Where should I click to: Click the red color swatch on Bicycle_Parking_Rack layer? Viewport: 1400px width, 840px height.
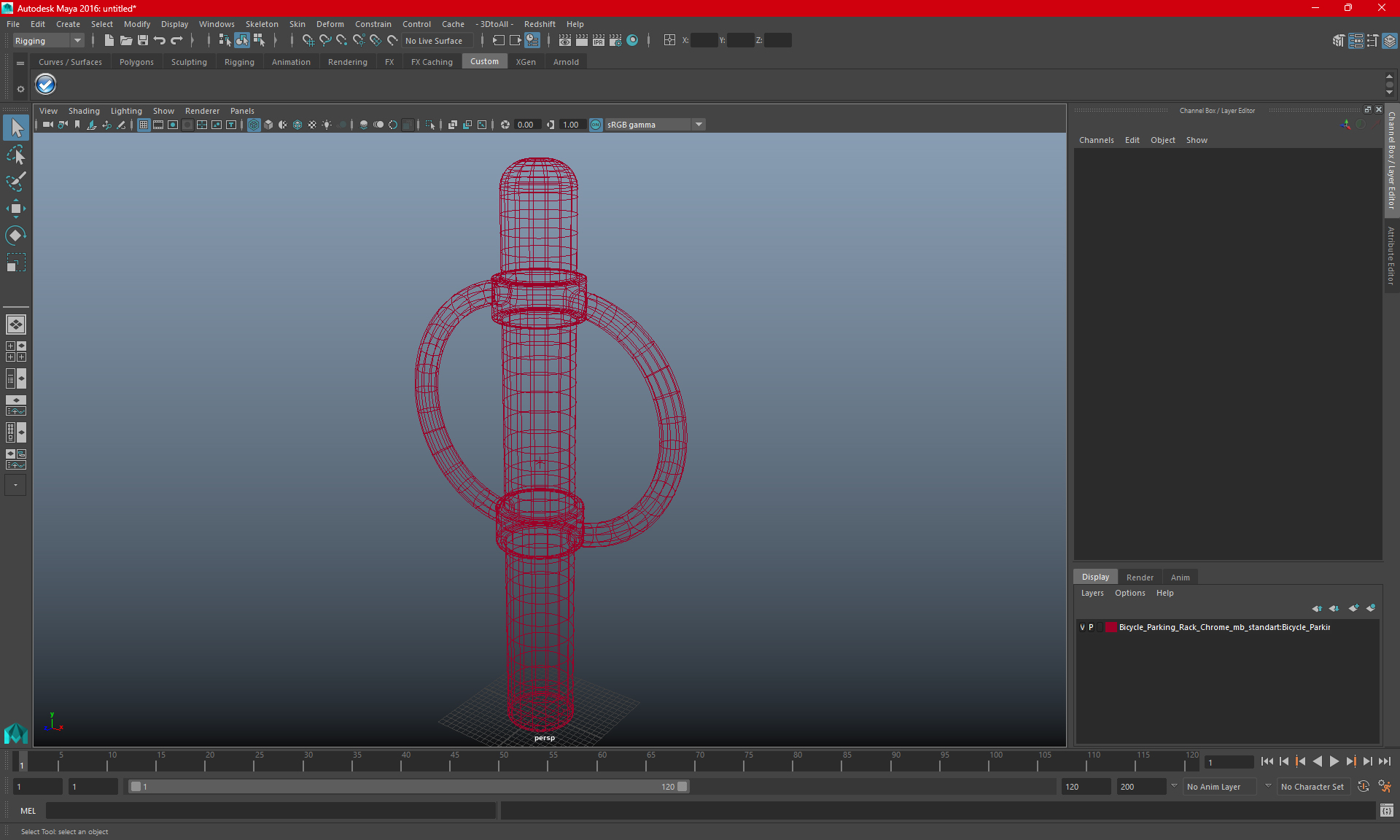tap(1112, 627)
